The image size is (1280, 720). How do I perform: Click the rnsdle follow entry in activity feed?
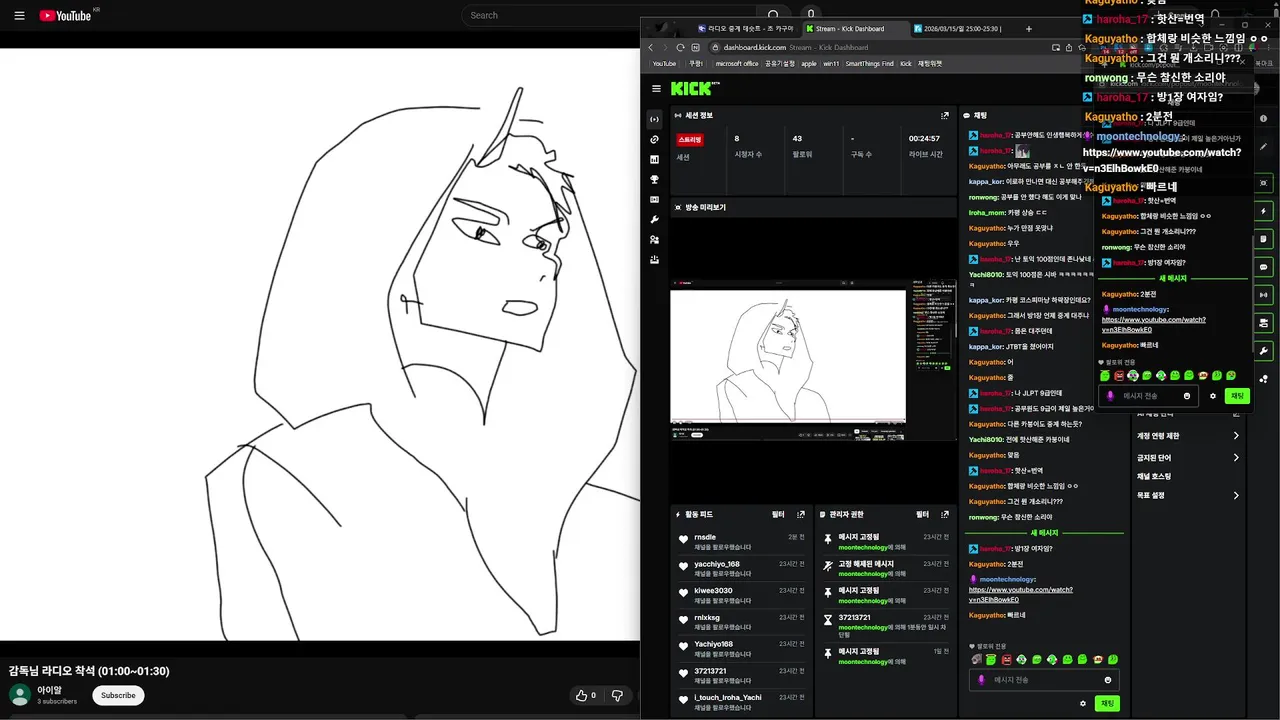coord(740,542)
